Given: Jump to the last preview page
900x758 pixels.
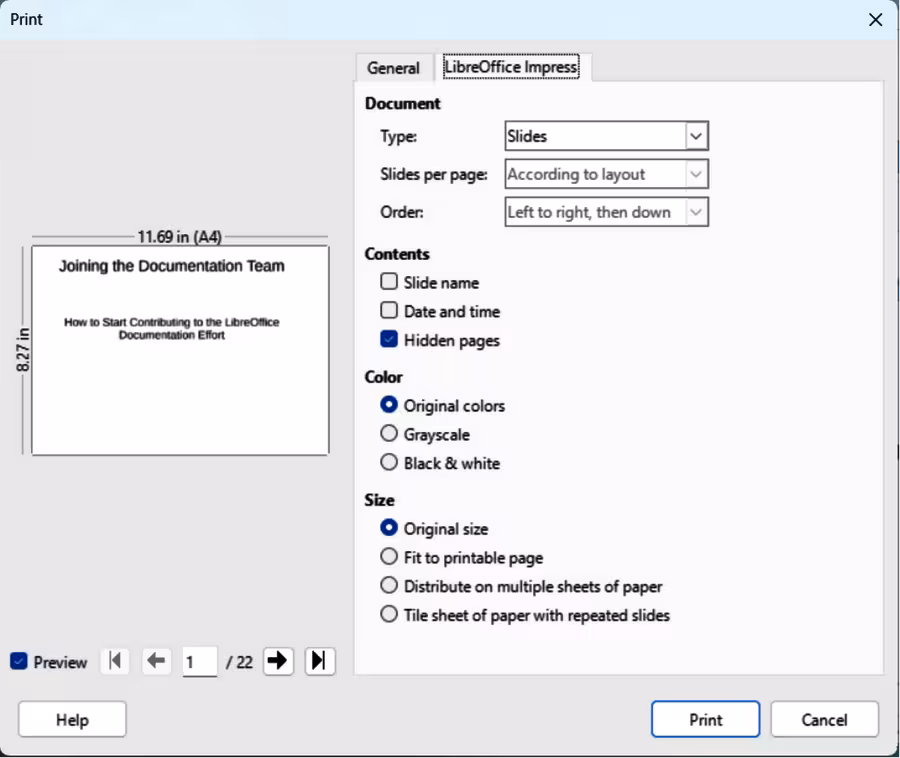Looking at the screenshot, I should [320, 661].
